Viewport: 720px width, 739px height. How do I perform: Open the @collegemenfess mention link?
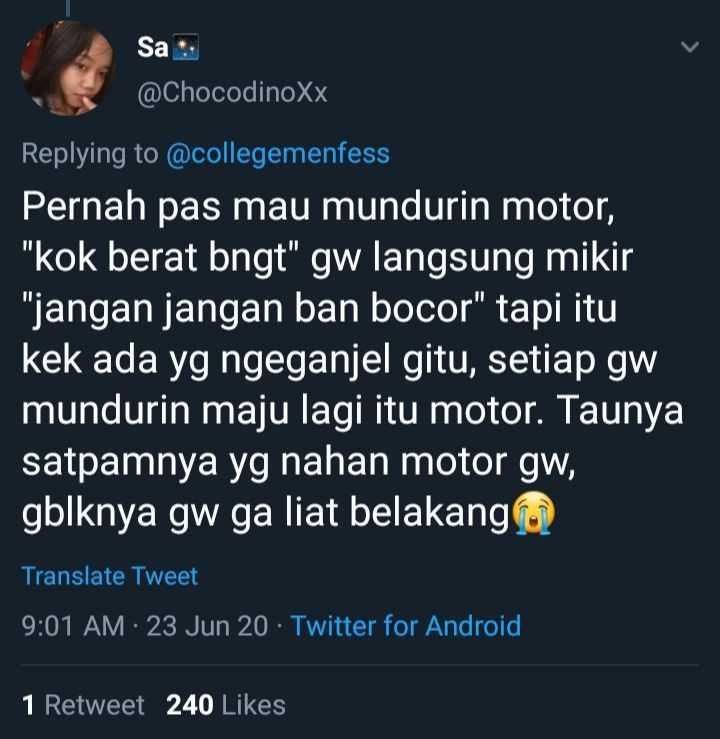click(x=278, y=154)
